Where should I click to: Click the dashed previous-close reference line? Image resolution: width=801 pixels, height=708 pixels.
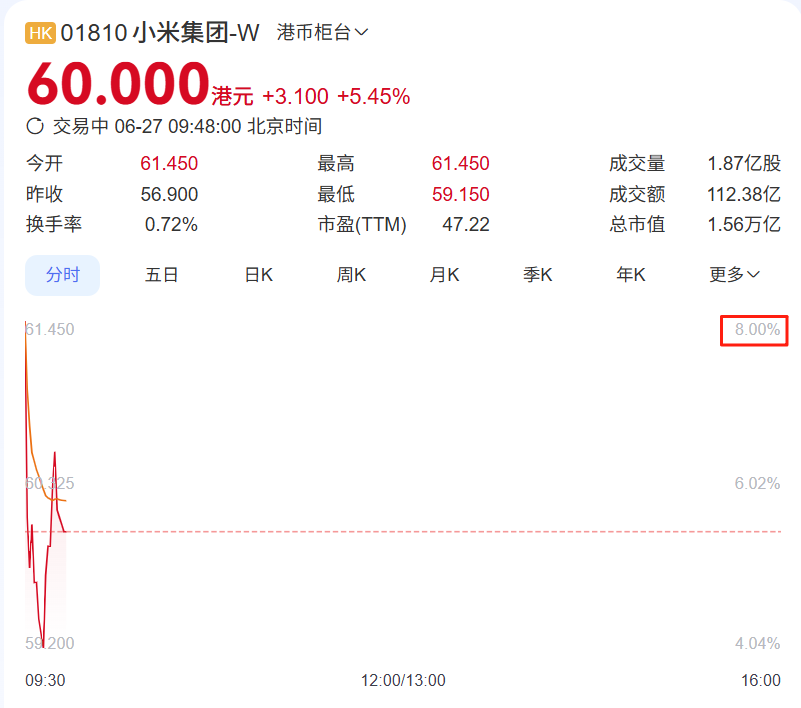click(x=403, y=532)
